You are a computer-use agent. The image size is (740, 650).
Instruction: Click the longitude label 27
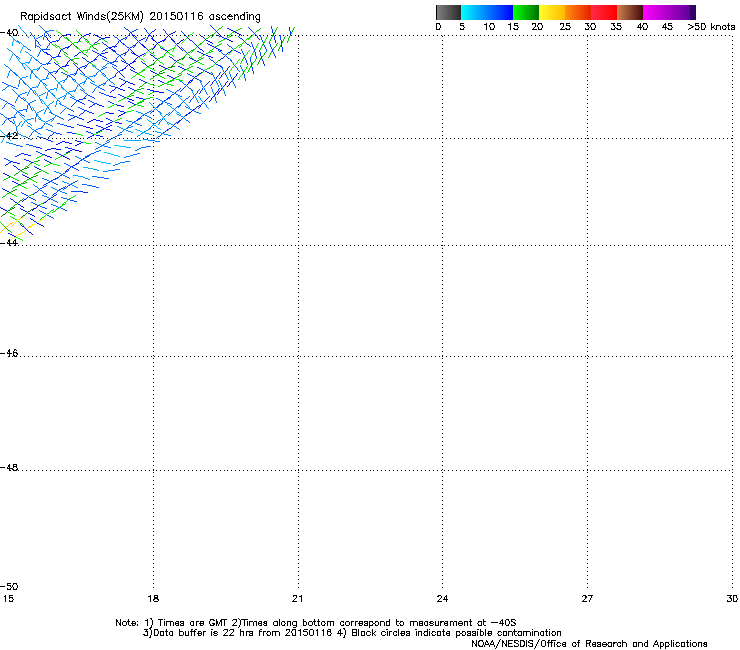click(587, 599)
